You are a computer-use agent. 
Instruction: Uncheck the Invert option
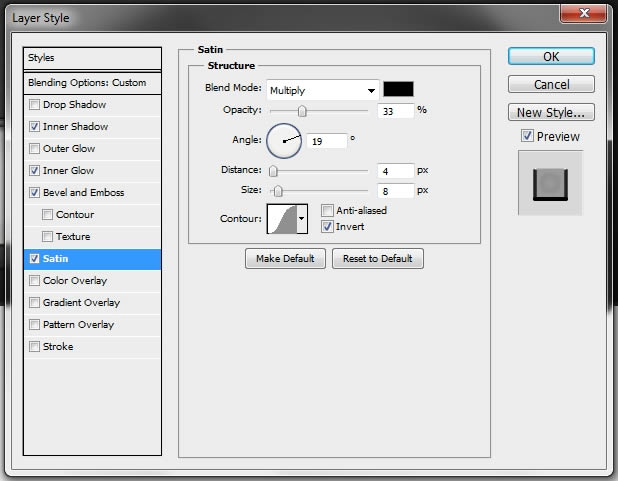pos(328,227)
